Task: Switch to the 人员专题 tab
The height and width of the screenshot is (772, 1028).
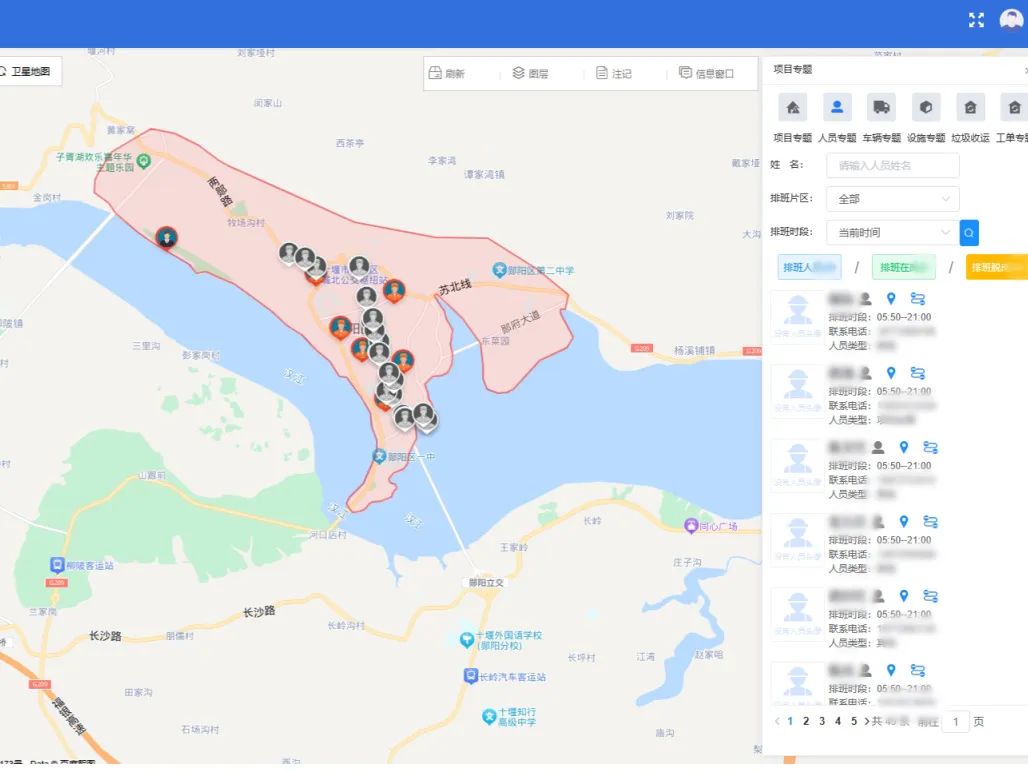Action: click(837, 108)
